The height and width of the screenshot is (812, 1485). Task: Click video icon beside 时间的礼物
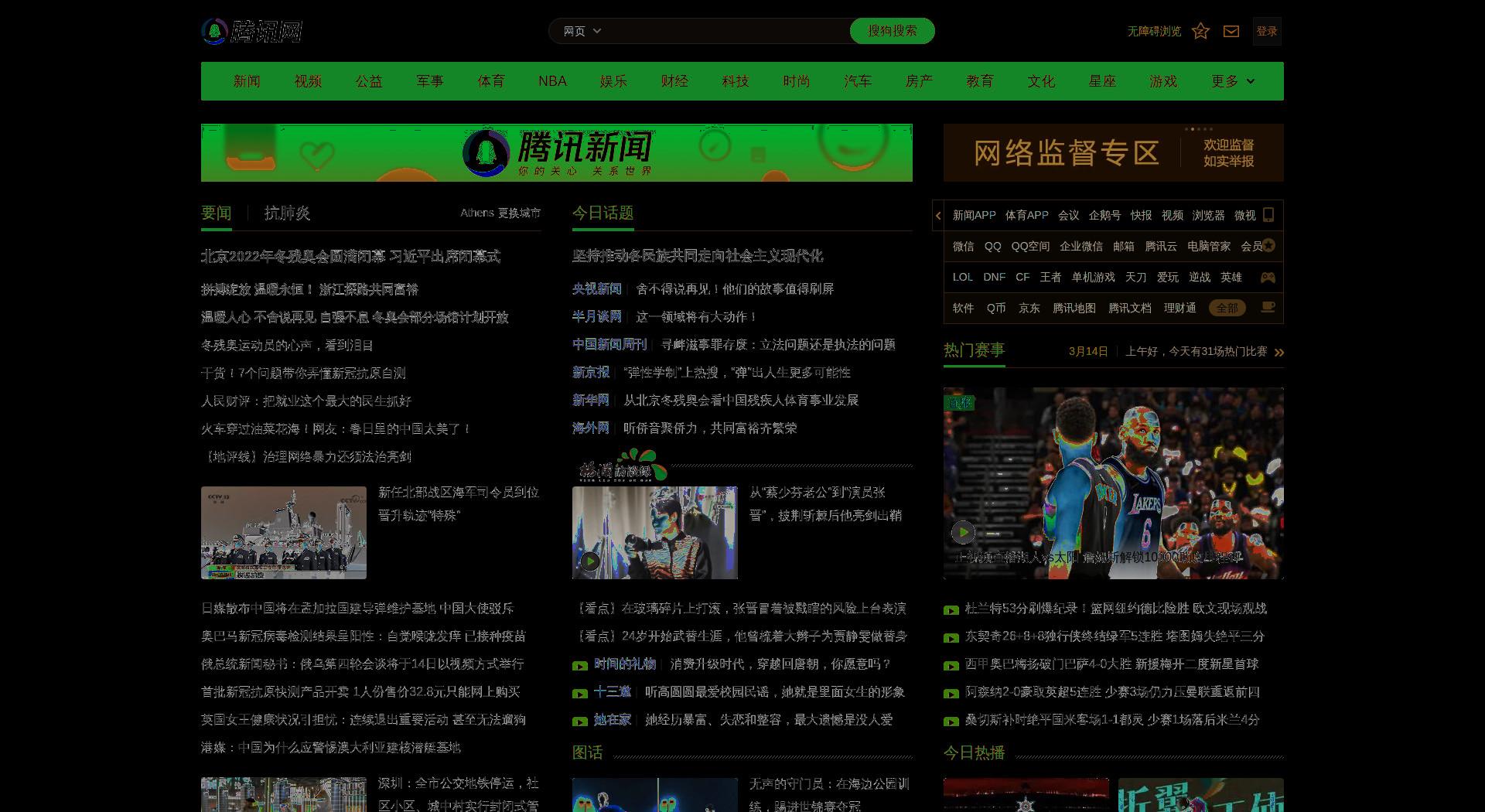coord(580,666)
